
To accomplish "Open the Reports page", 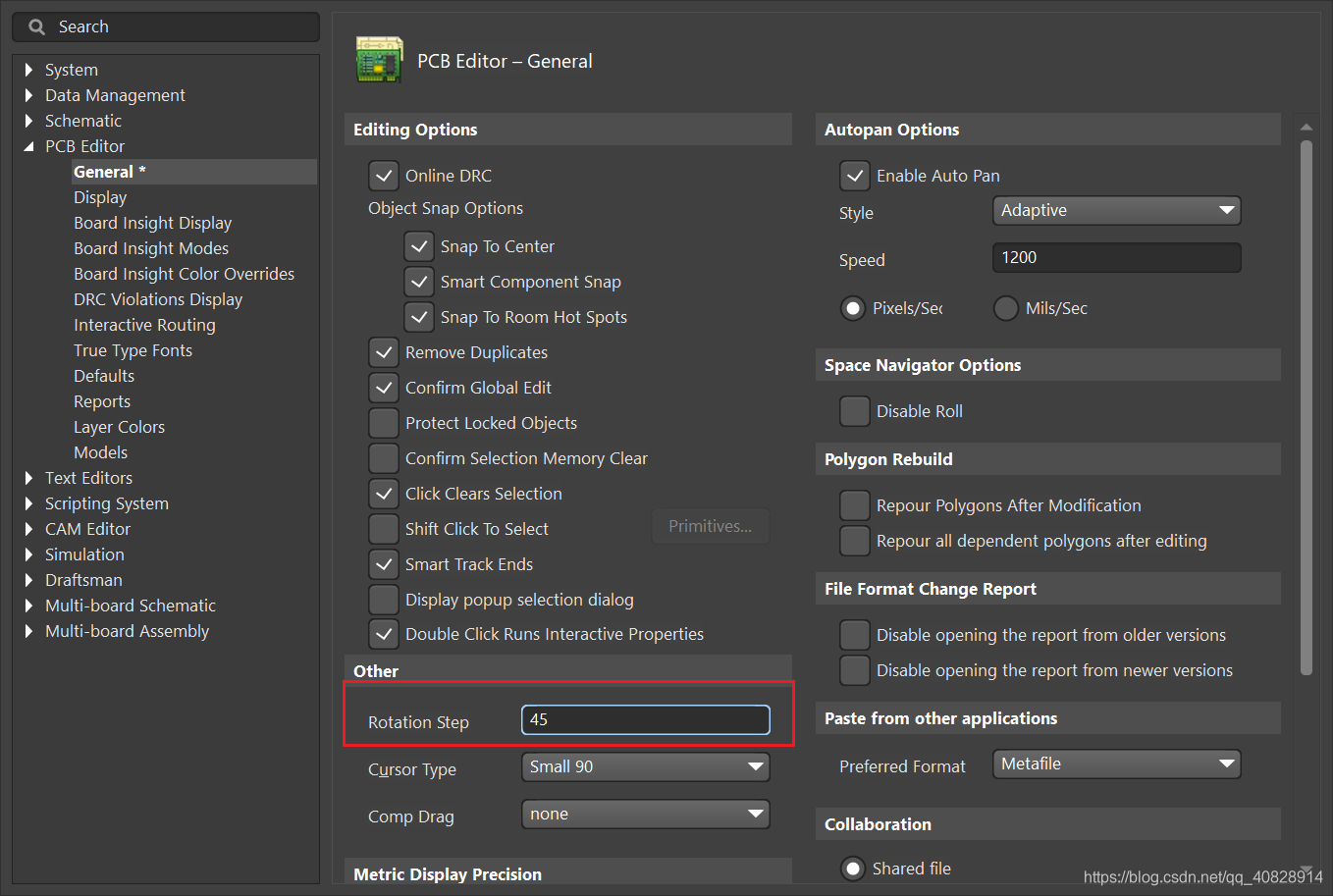I will (x=102, y=401).
